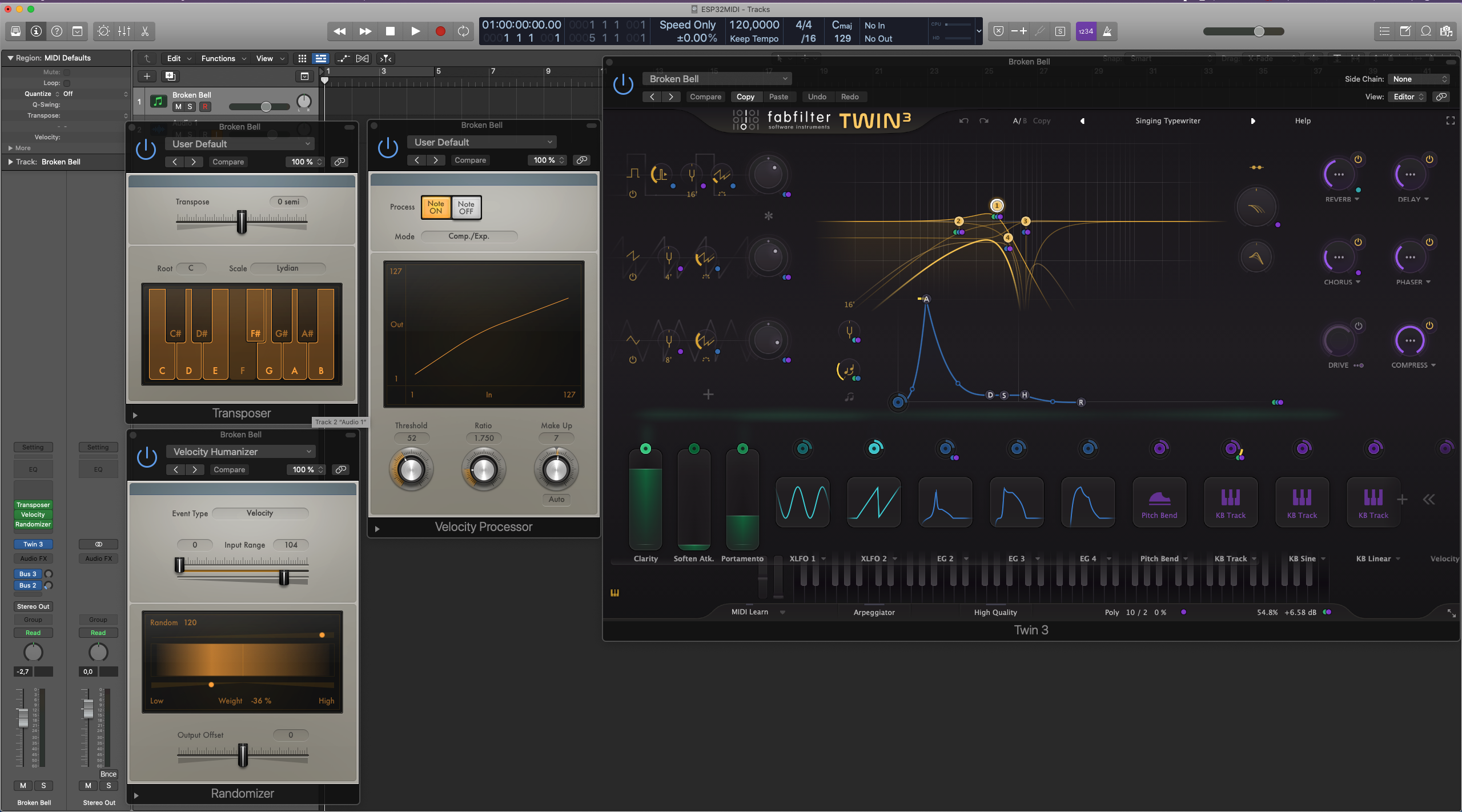Open the List Editors icon
The height and width of the screenshot is (812, 1462).
[1384, 31]
